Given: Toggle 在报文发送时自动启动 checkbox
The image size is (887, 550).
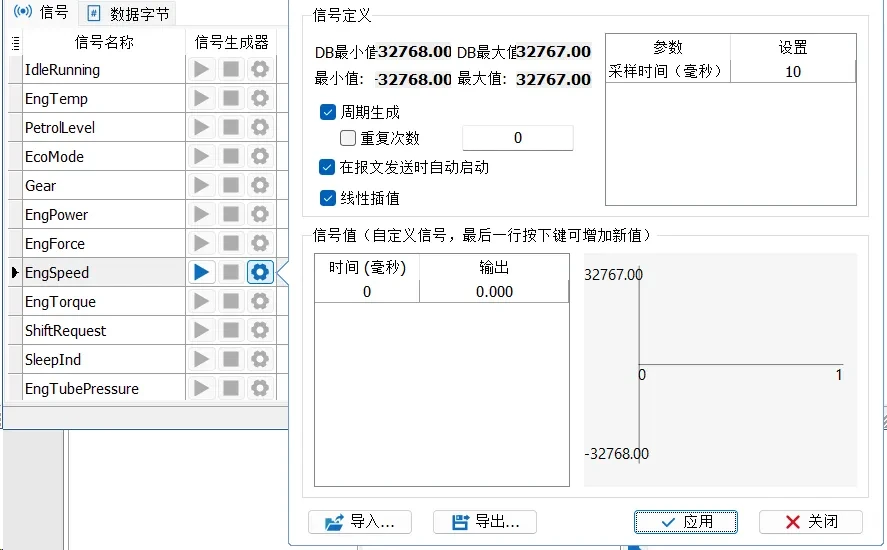Looking at the screenshot, I should click(x=327, y=167).
